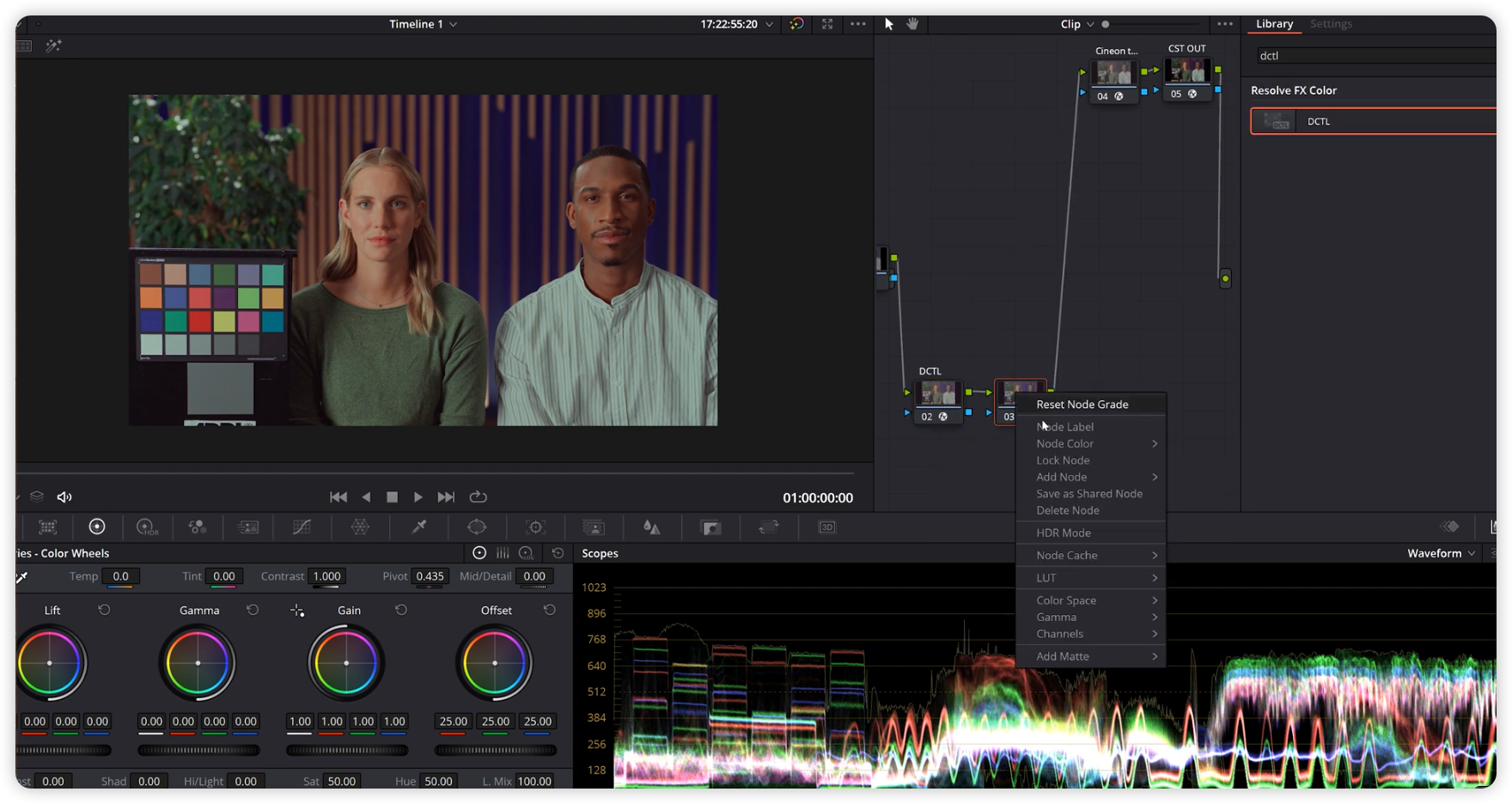
Task: Jump to the first frame
Action: pyautogui.click(x=338, y=496)
